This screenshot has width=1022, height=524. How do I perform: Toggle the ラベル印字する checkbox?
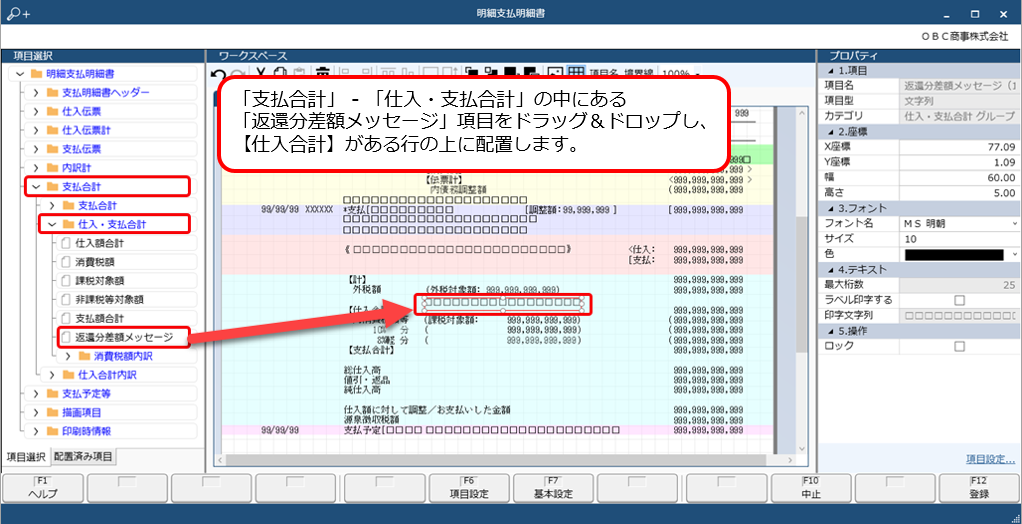[959, 300]
